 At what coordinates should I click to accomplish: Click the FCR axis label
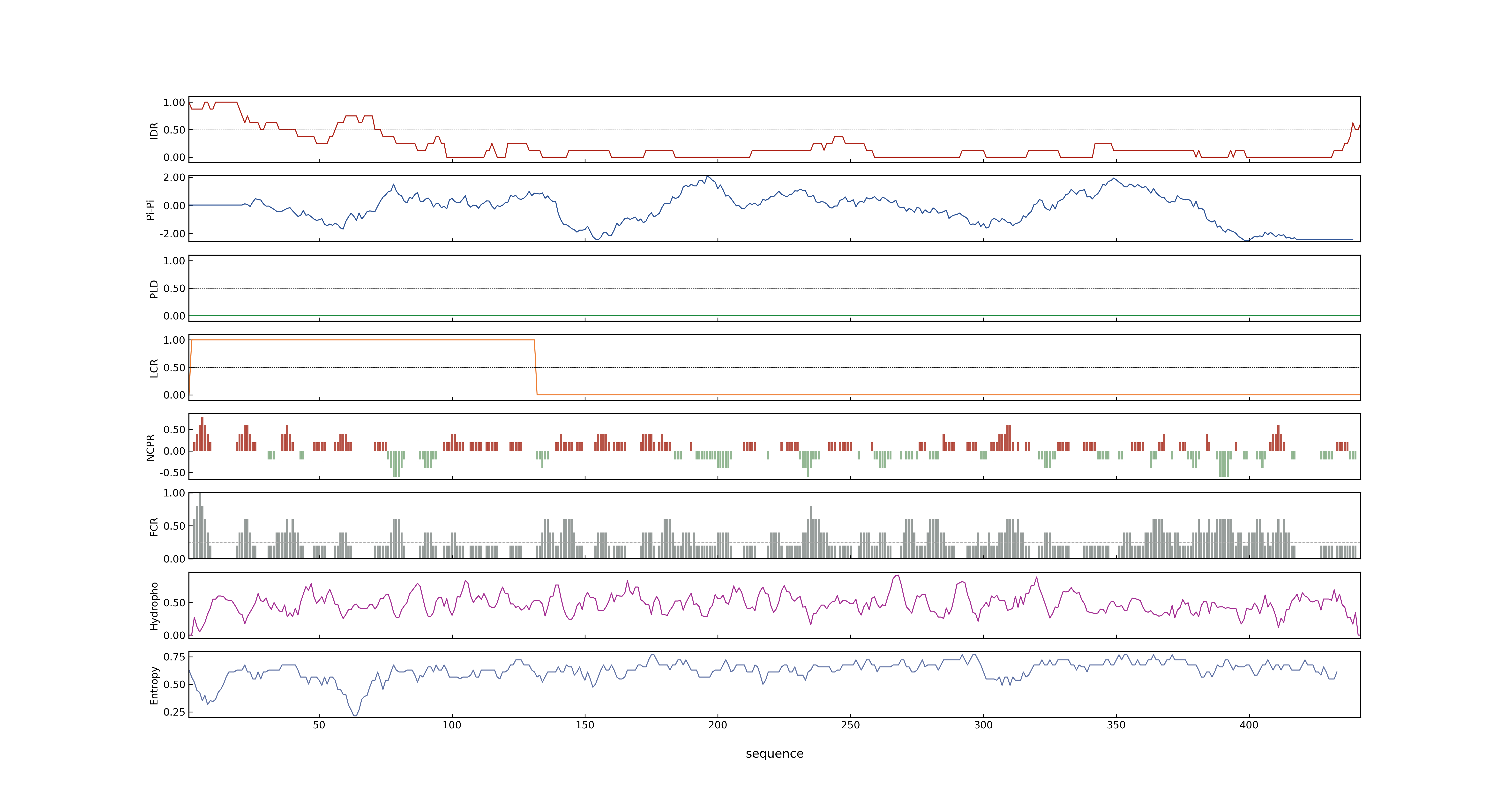[154, 527]
